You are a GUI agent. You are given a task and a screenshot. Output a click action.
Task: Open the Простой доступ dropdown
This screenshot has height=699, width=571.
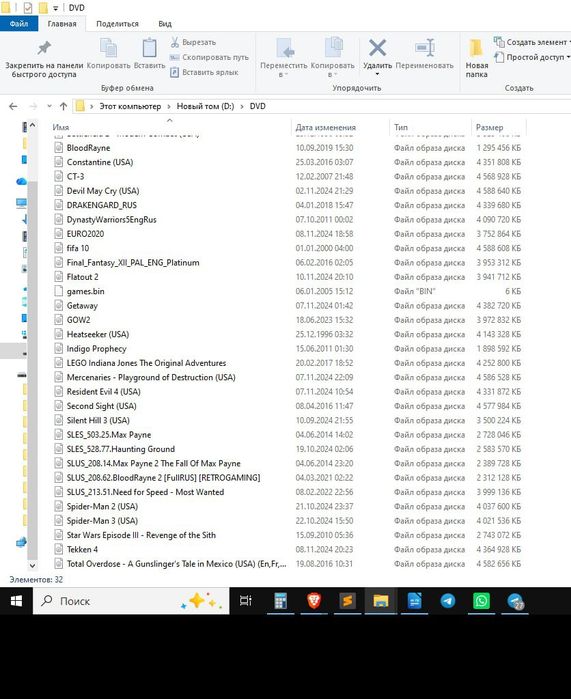pyautogui.click(x=532, y=57)
